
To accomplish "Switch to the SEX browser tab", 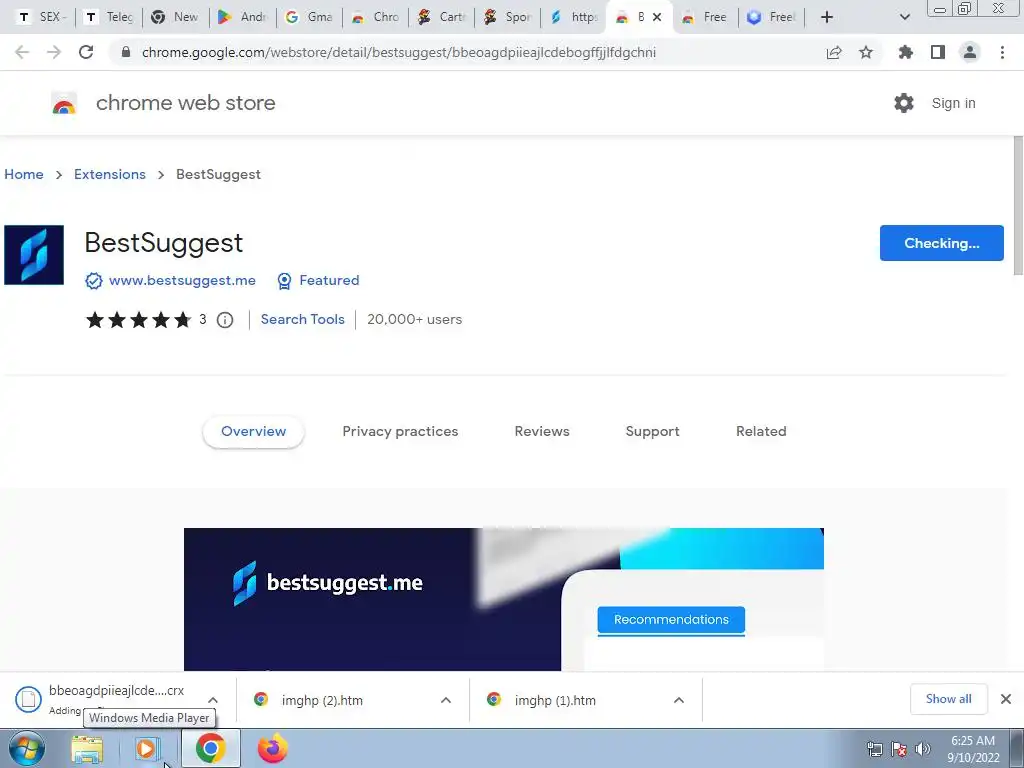I will [42, 17].
